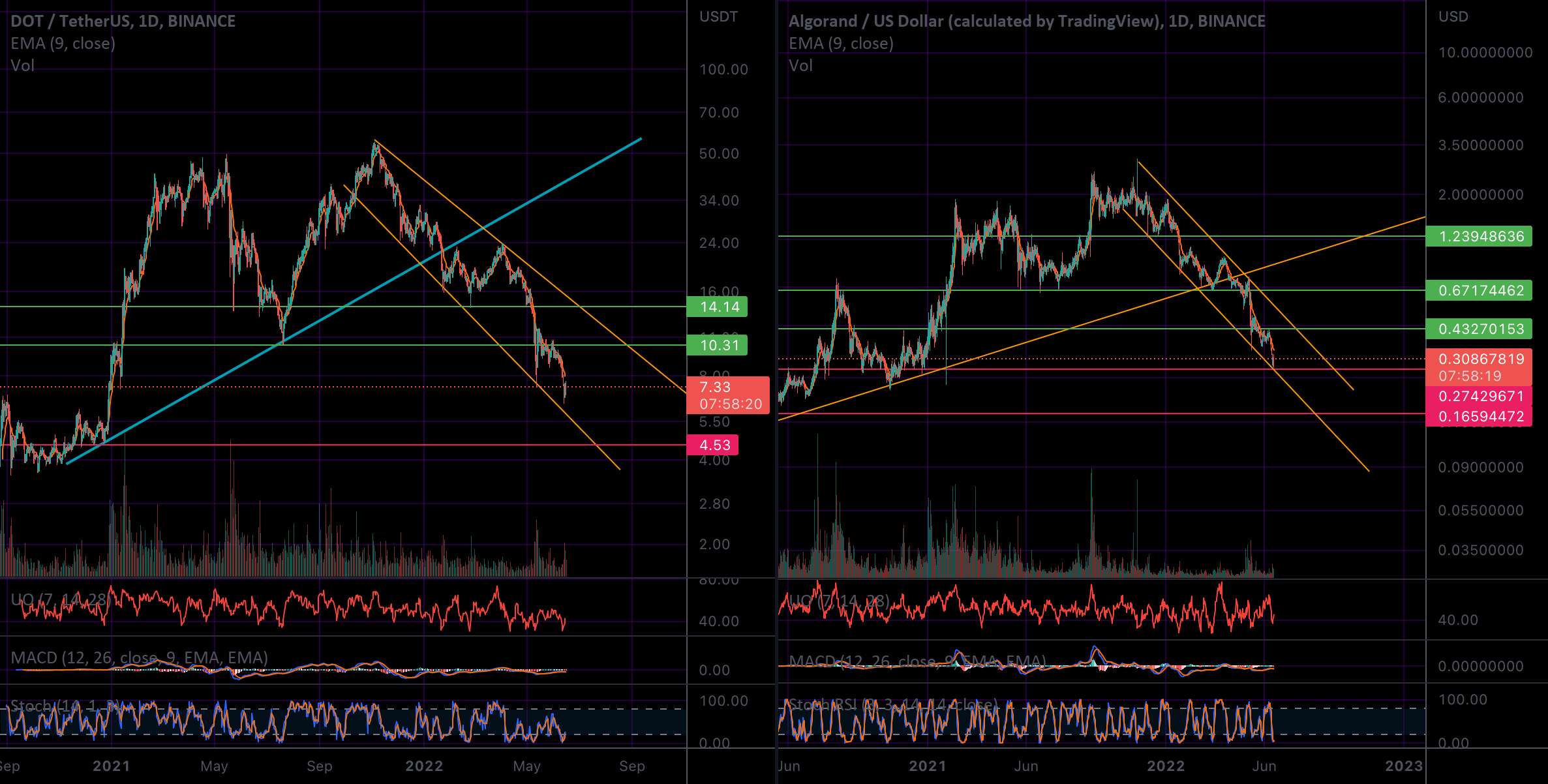Image resolution: width=1548 pixels, height=784 pixels.
Task: Click the 10.00000000 tick on Algorand price axis
Action: tap(1485, 53)
